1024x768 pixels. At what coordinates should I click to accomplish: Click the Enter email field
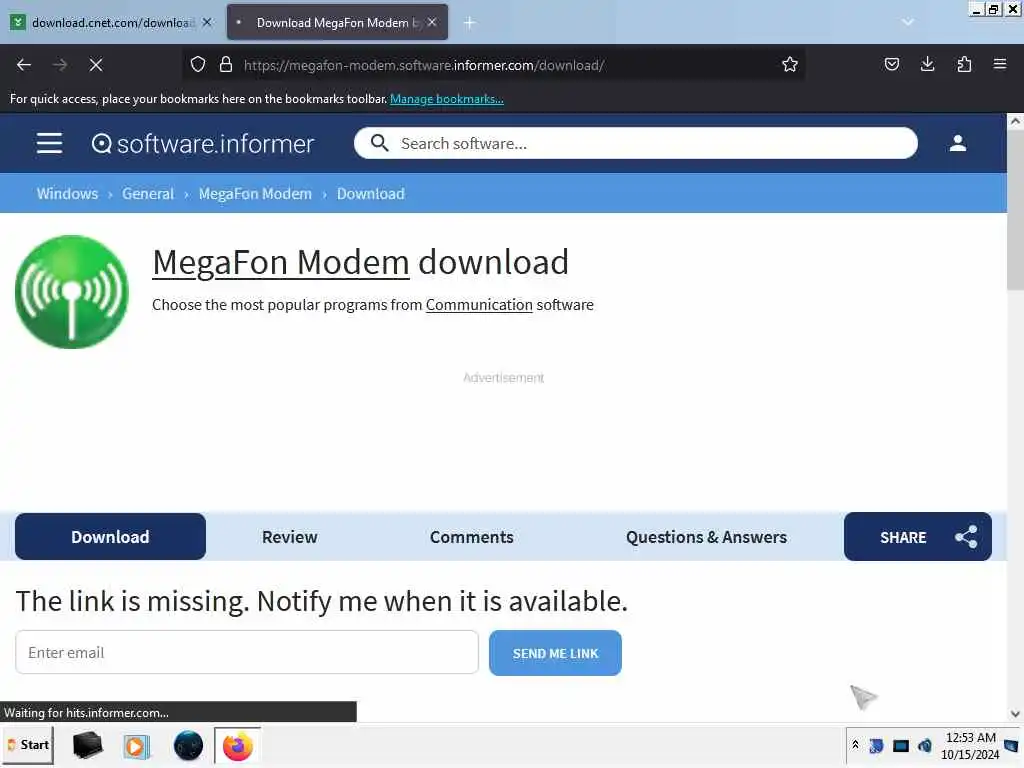pos(247,652)
